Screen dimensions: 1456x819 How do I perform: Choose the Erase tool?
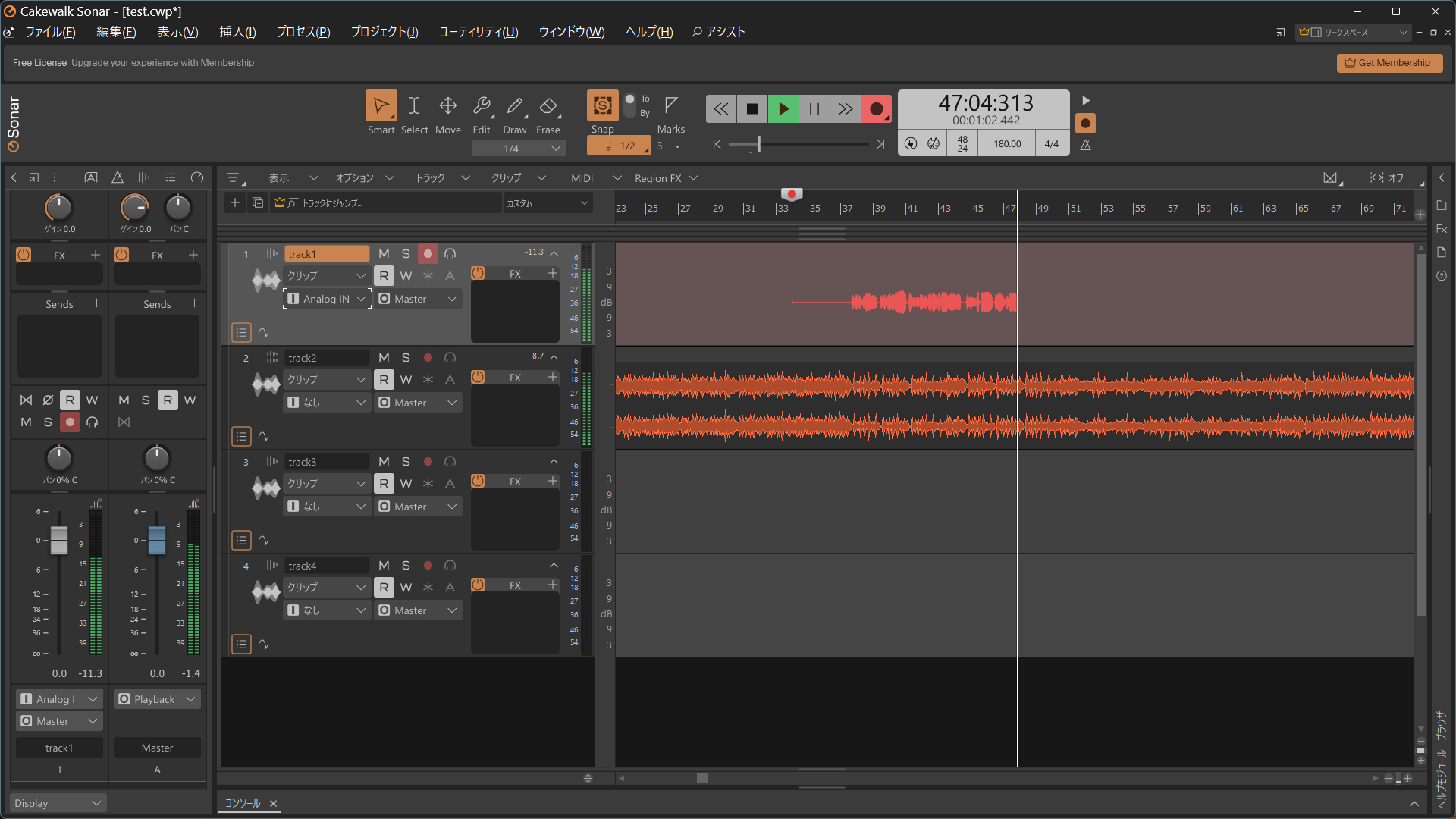point(548,106)
